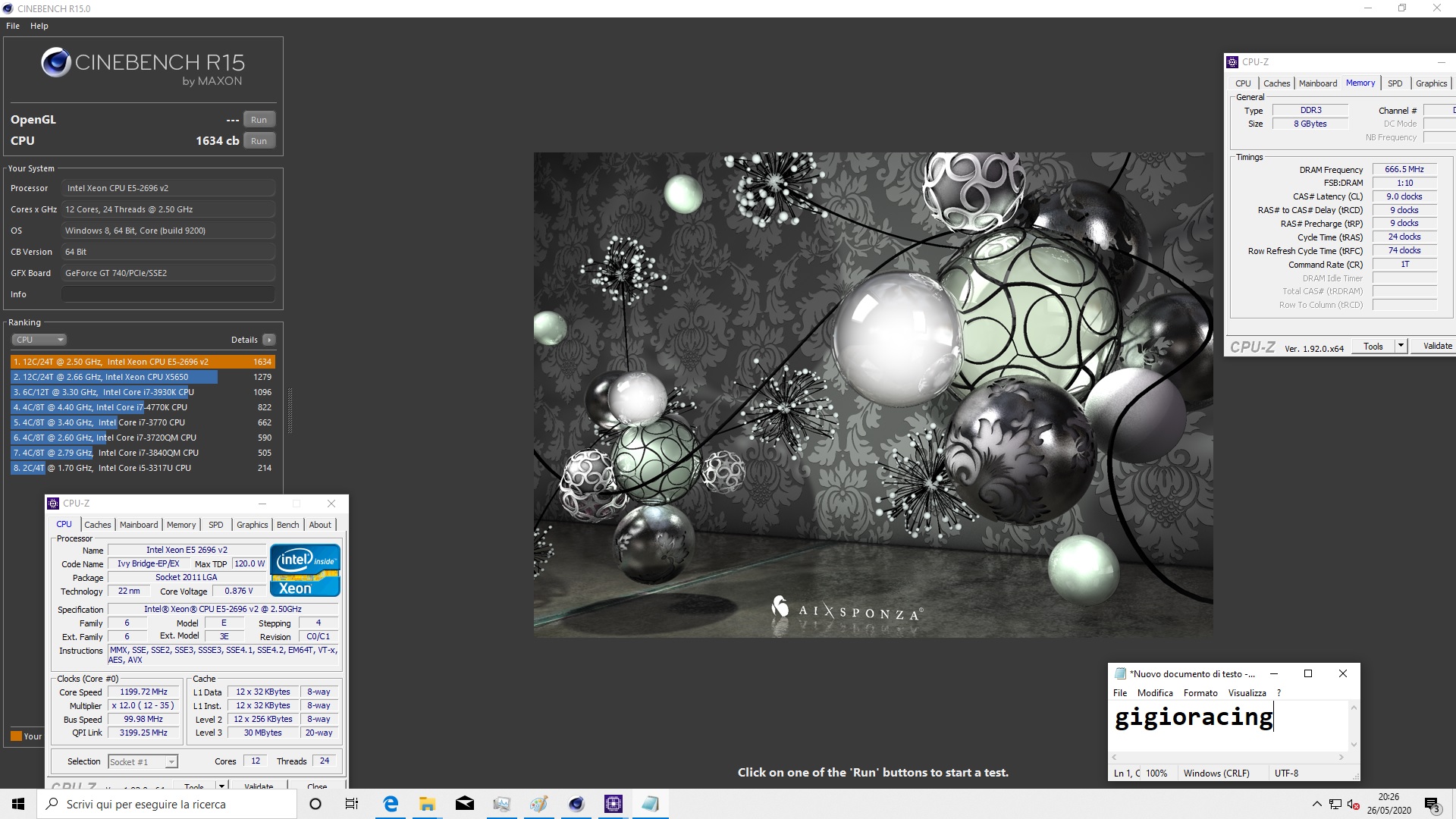This screenshot has width=1456, height=819.
Task: Run the CPU benchmark
Action: point(259,141)
